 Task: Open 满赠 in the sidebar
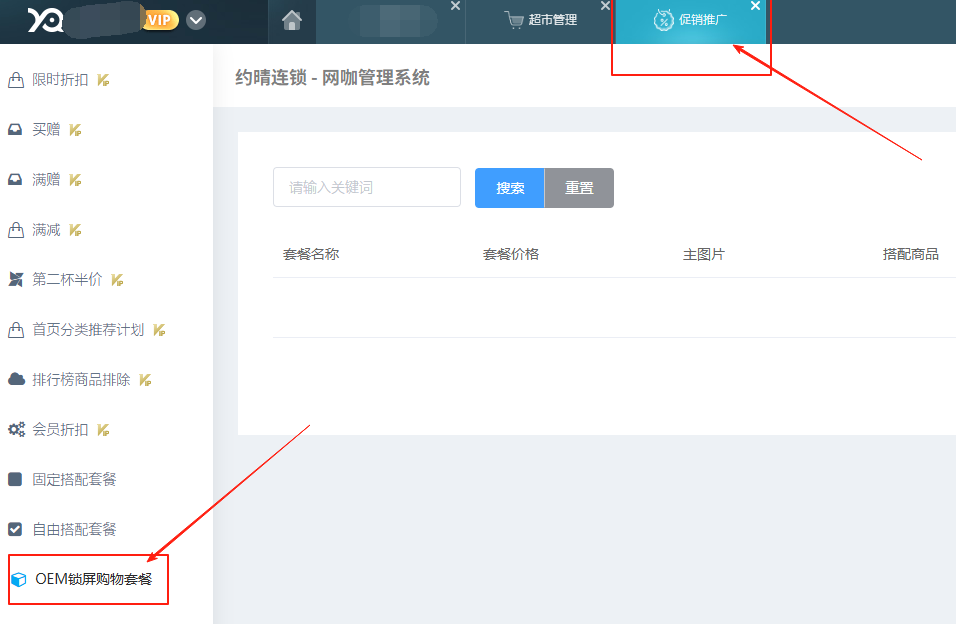click(x=46, y=179)
